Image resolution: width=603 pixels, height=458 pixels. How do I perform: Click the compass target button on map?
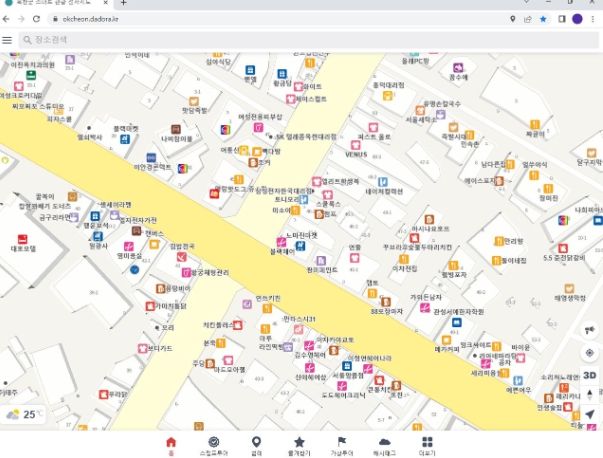tap(590, 352)
